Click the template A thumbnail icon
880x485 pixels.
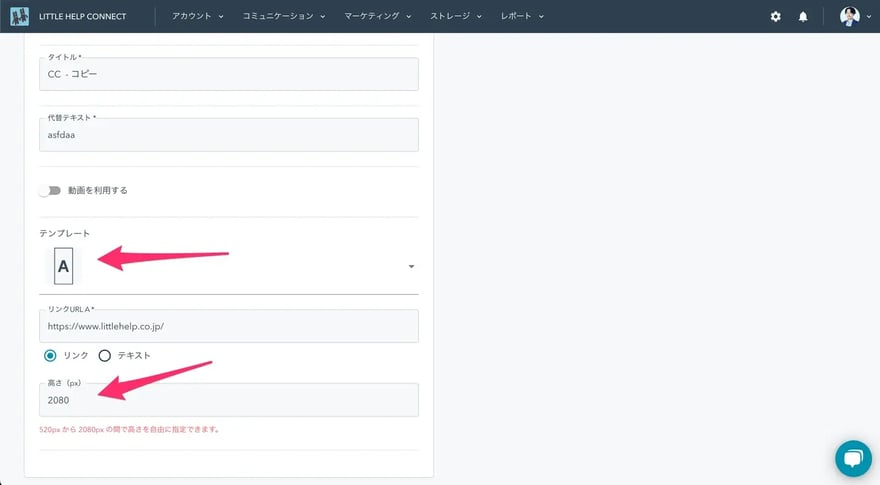click(64, 267)
